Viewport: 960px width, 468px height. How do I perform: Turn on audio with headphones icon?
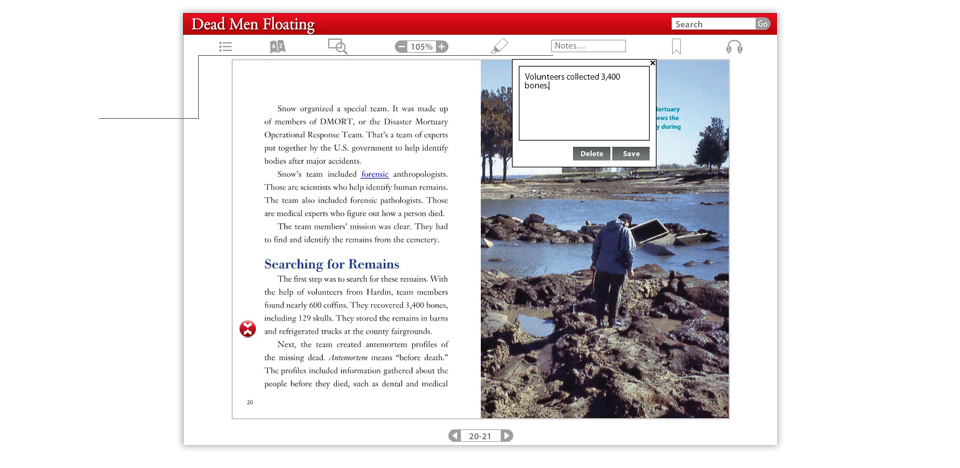pos(734,46)
